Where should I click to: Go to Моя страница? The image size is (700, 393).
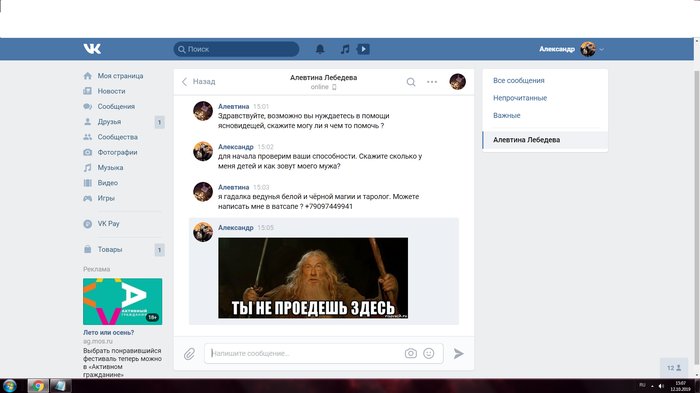(x=120, y=76)
